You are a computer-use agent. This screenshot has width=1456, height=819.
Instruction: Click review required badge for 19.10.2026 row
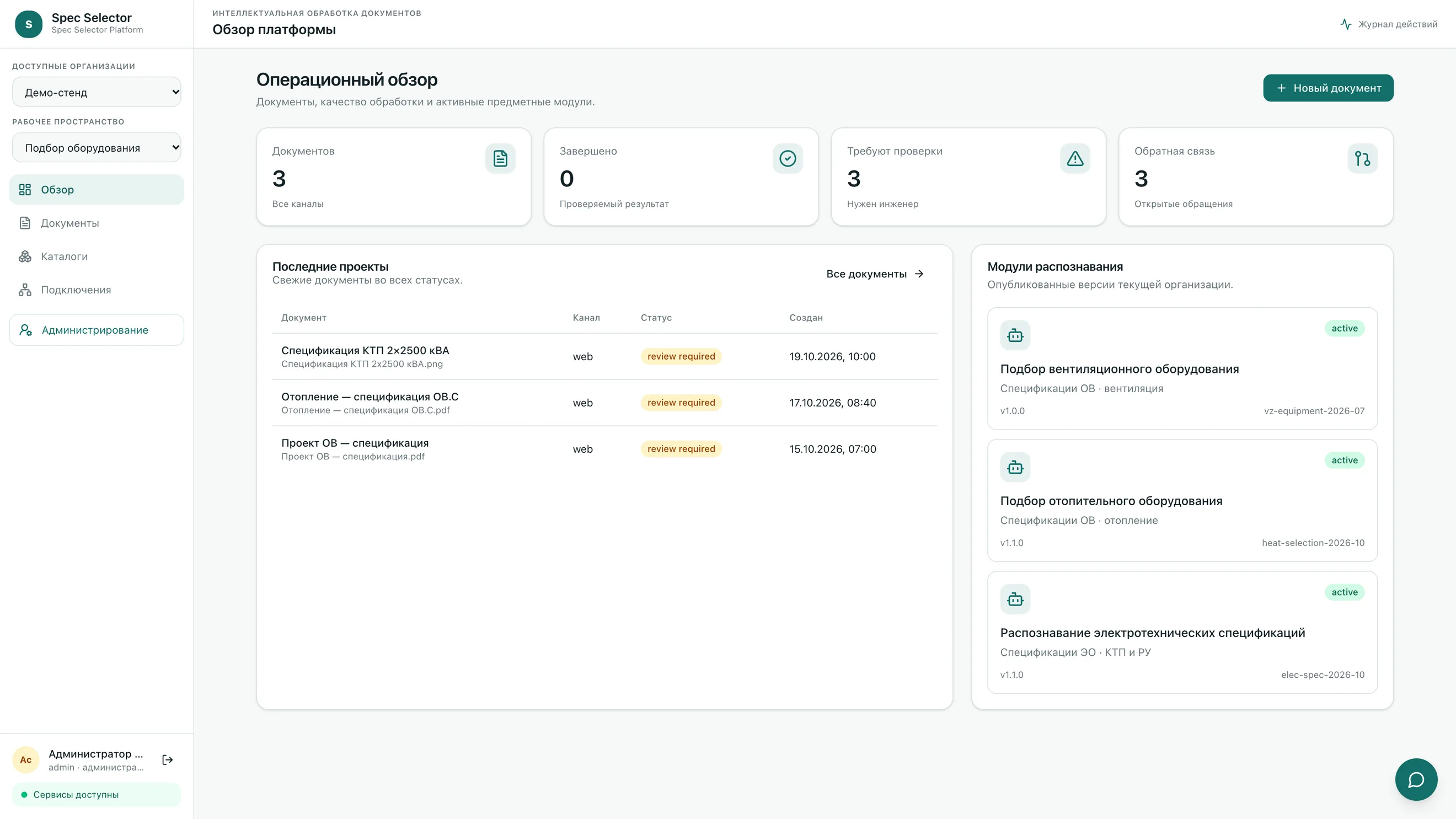(x=681, y=356)
